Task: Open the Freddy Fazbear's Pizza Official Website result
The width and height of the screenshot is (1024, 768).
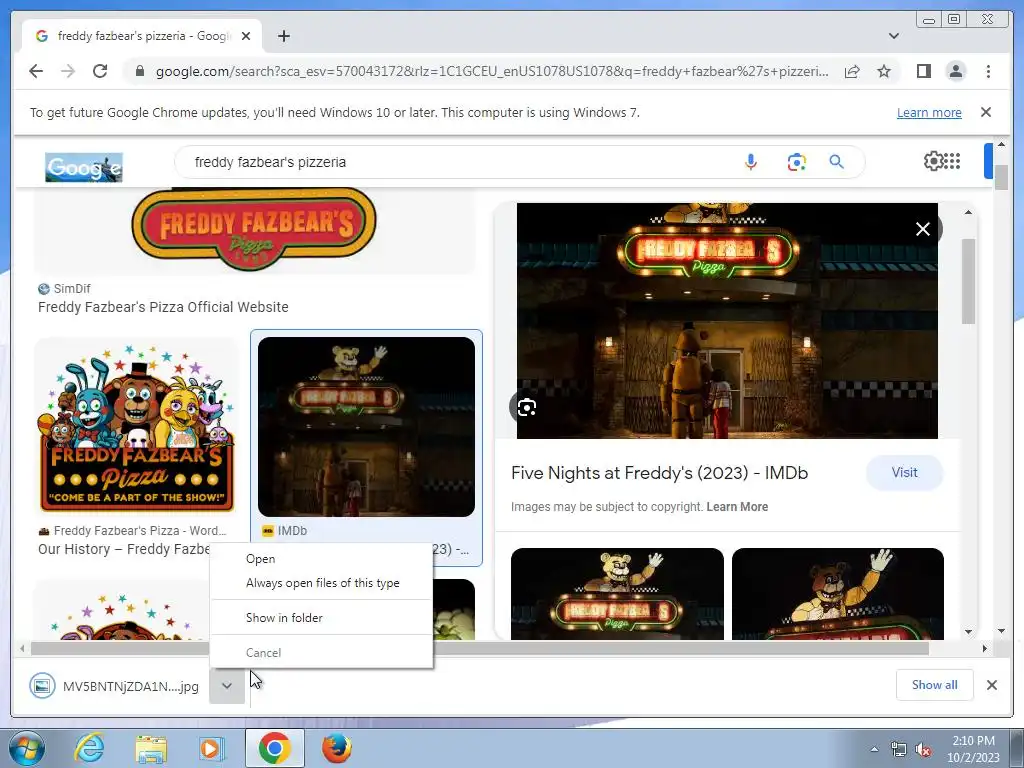Action: pyautogui.click(x=163, y=307)
